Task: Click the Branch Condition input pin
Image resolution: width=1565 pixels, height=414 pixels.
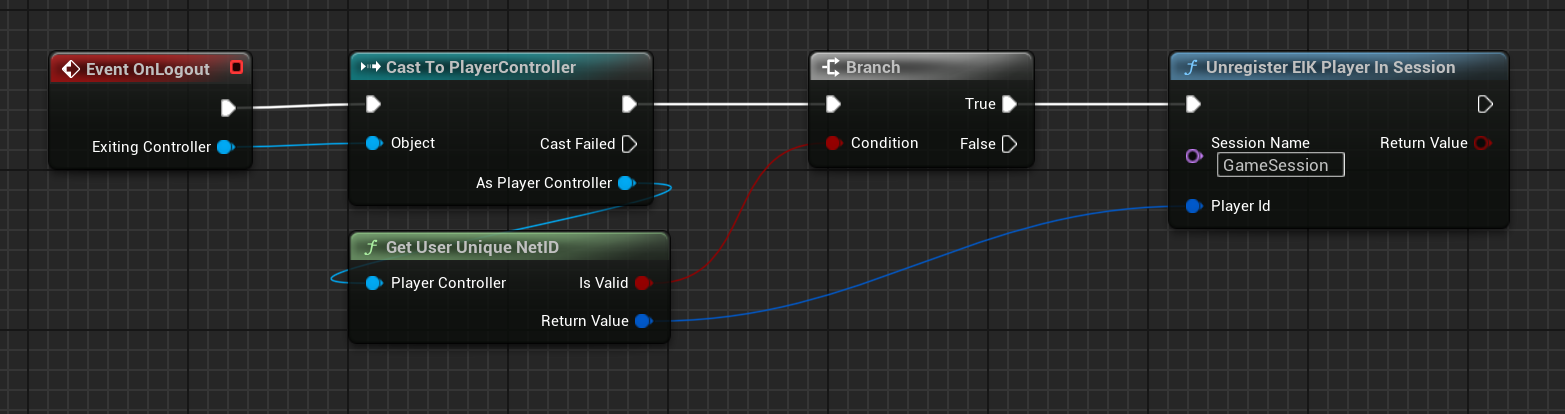Action: [834, 144]
